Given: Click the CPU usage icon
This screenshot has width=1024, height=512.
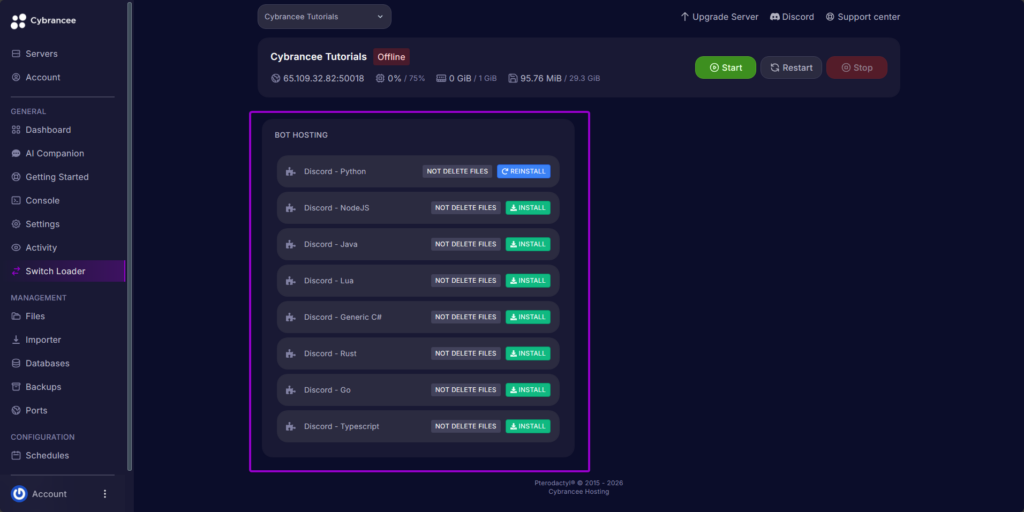Looking at the screenshot, I should click(380, 78).
